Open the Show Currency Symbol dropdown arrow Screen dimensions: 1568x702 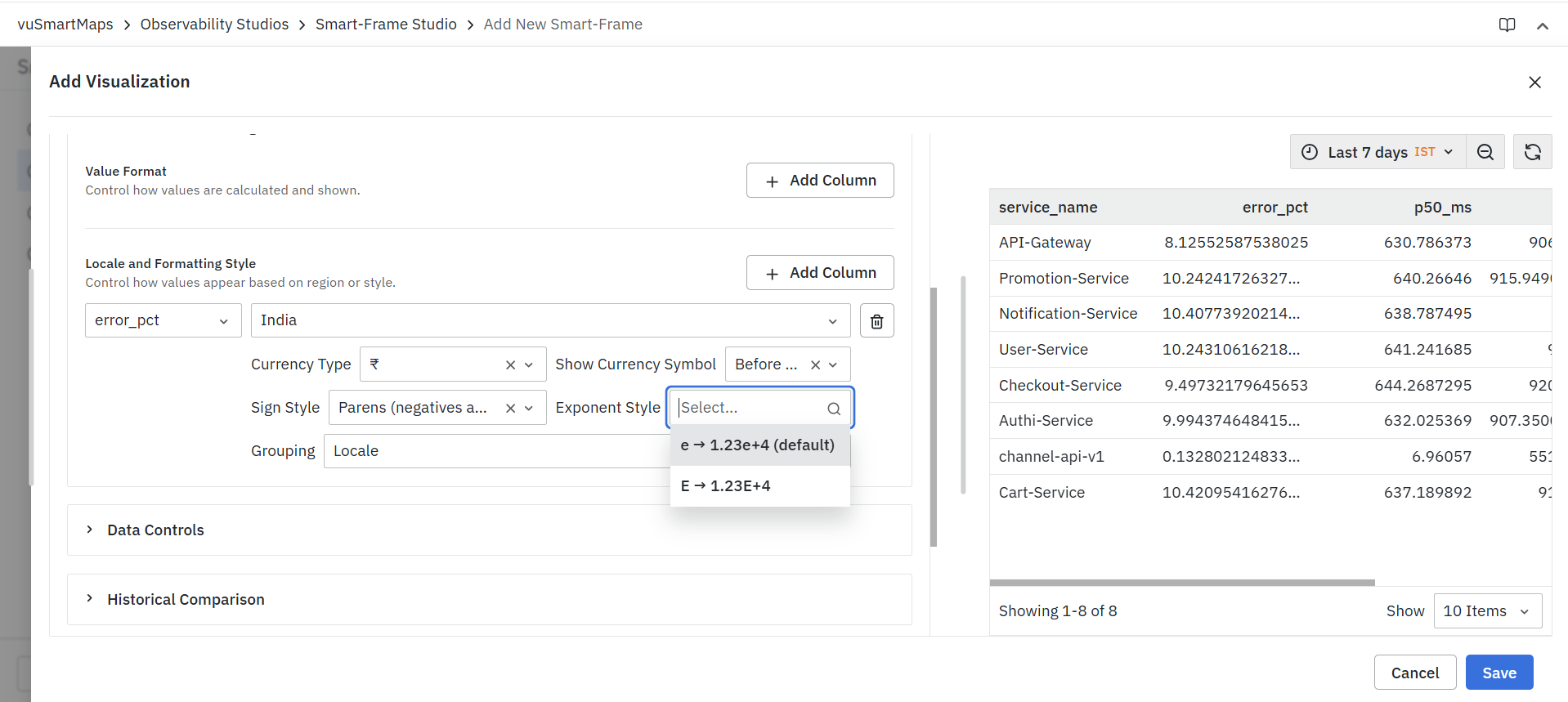[x=833, y=364]
